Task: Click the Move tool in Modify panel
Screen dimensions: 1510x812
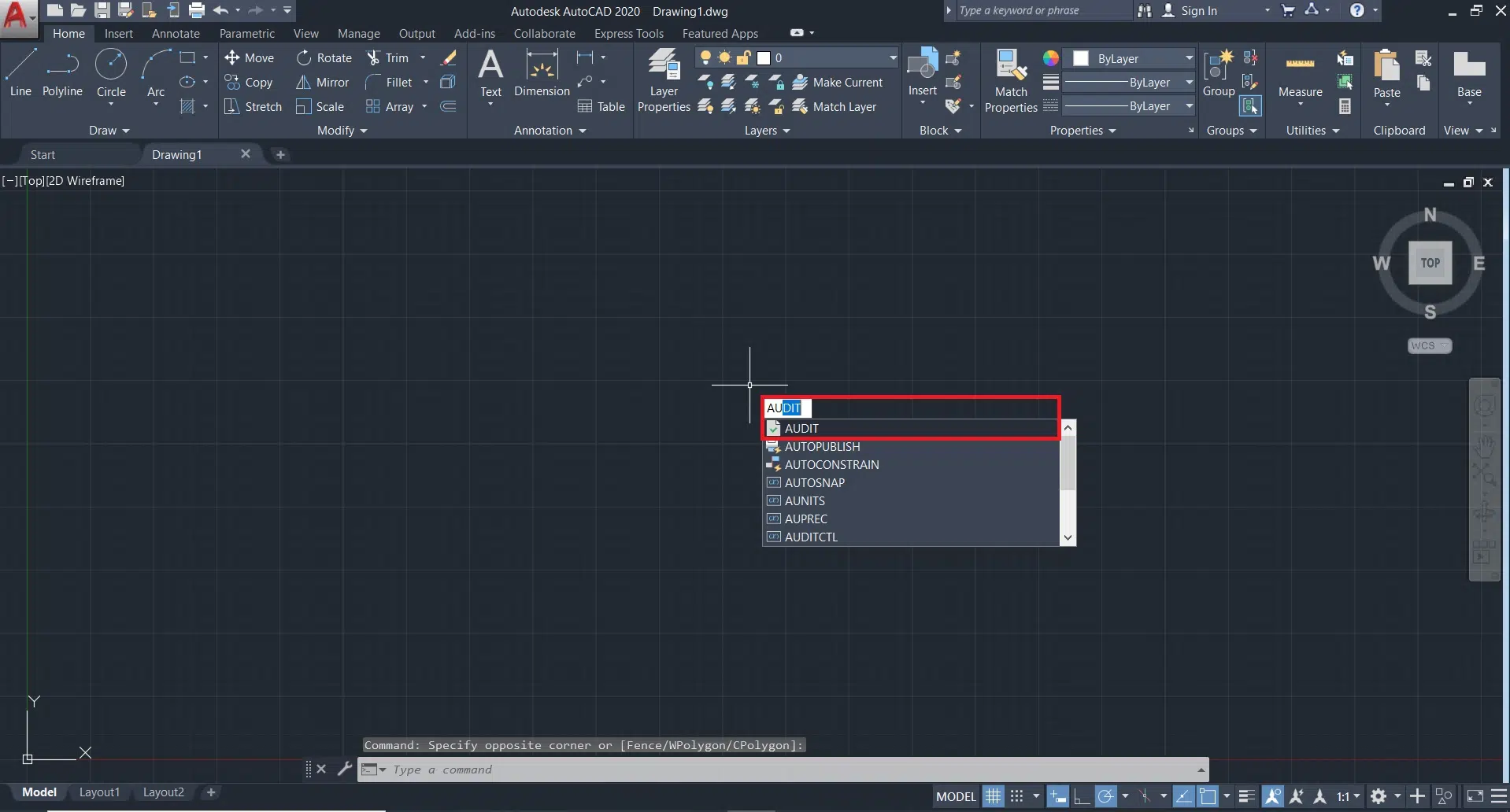Action: click(x=250, y=58)
